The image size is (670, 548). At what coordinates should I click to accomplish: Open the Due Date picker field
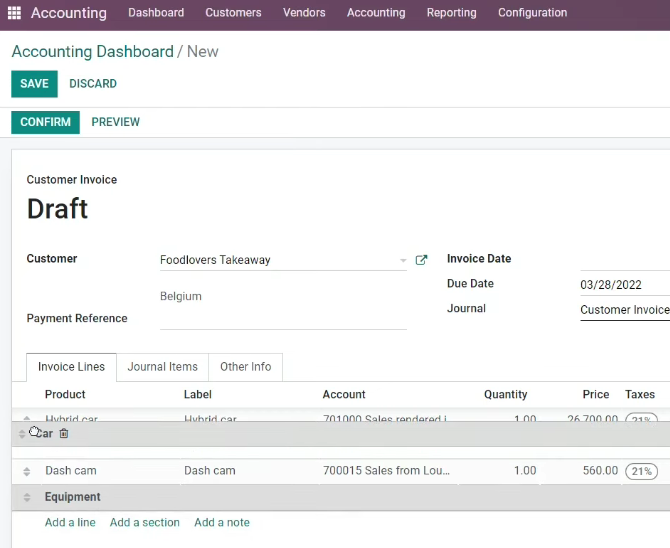coord(625,285)
